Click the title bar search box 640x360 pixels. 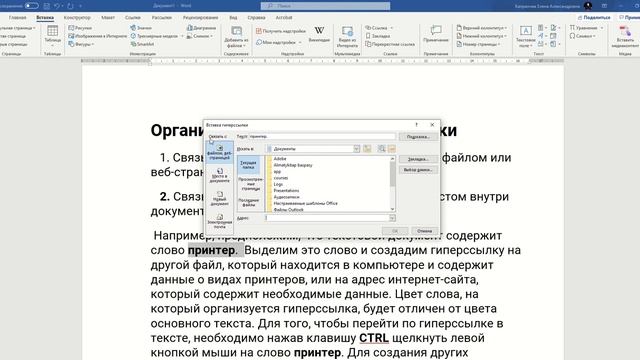tap(325, 6)
